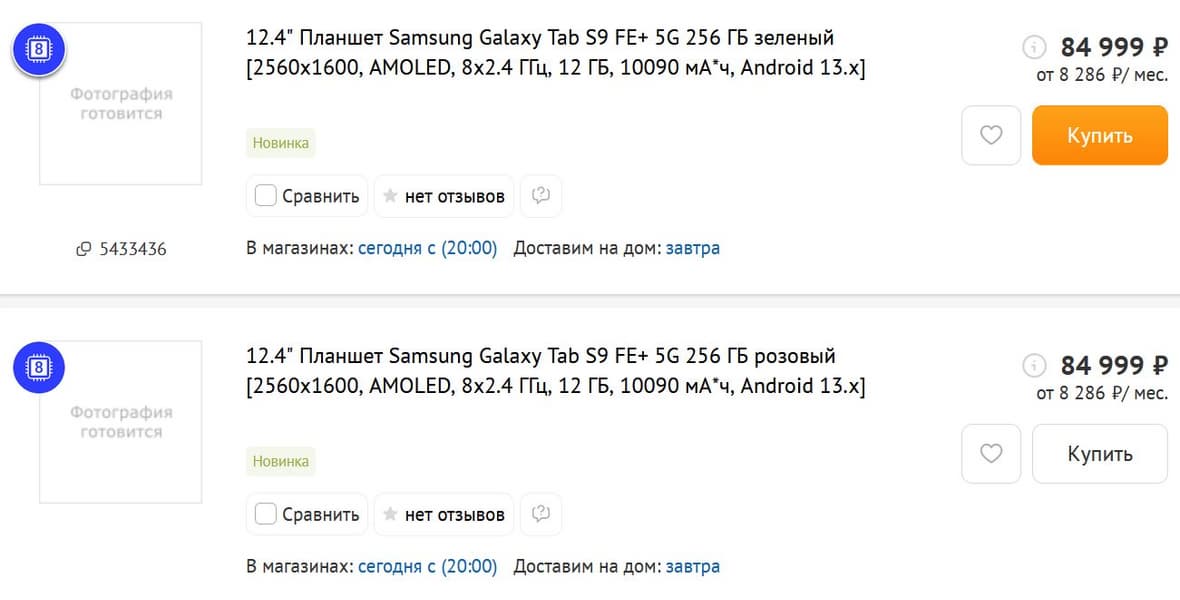Click the blue processor badge on the green tablet
The width and height of the screenshot is (1180, 600).
point(39,48)
